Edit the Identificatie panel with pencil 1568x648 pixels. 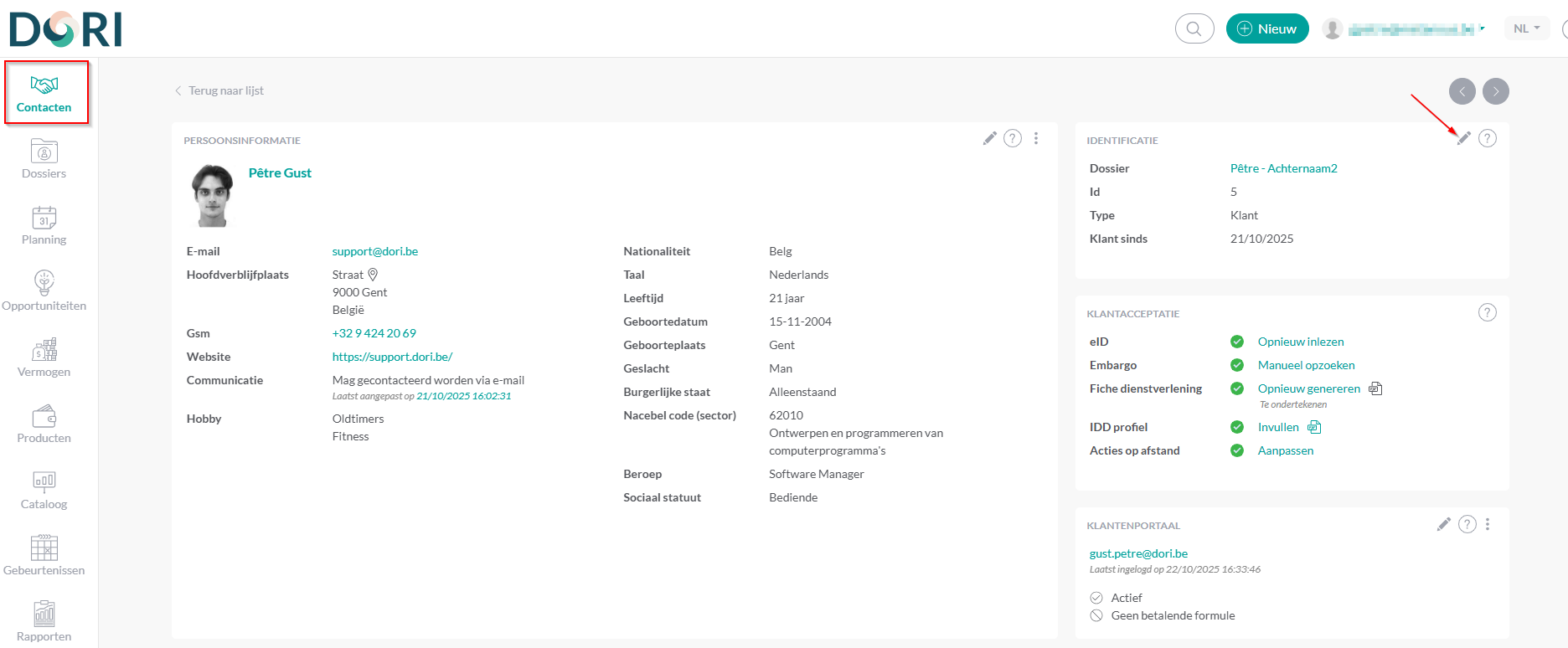pos(1463,138)
